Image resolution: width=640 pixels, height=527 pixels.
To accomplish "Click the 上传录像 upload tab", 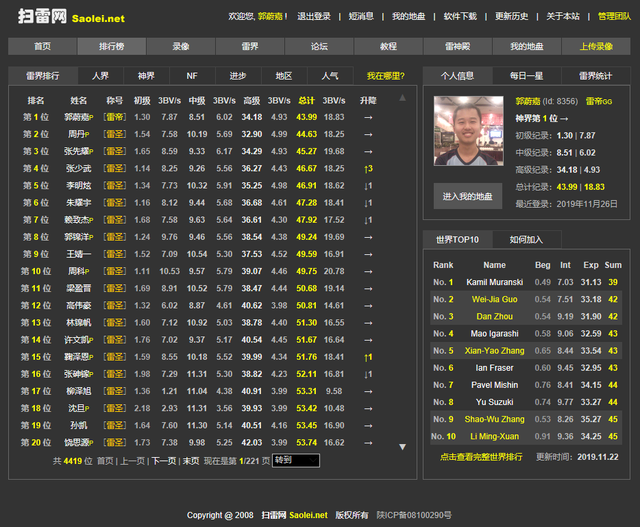I will (596, 46).
